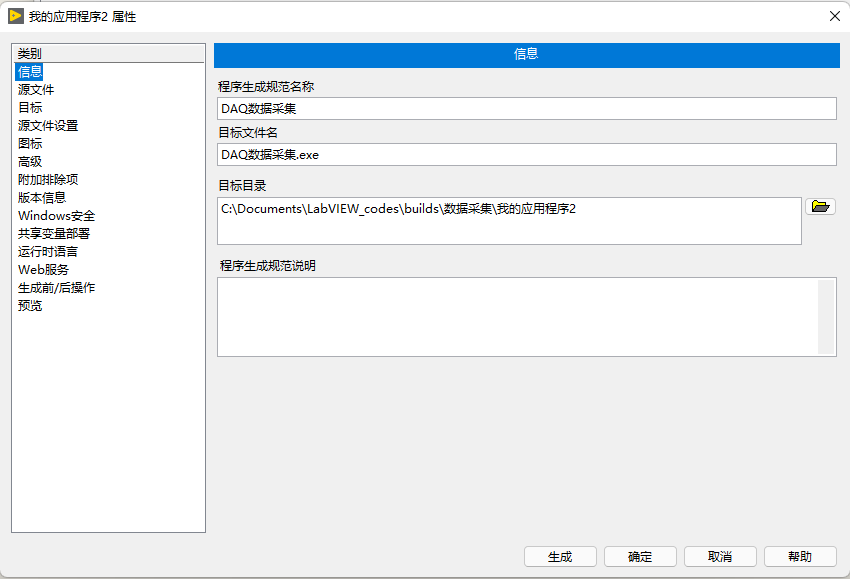Click the 类别 list header

(108, 53)
